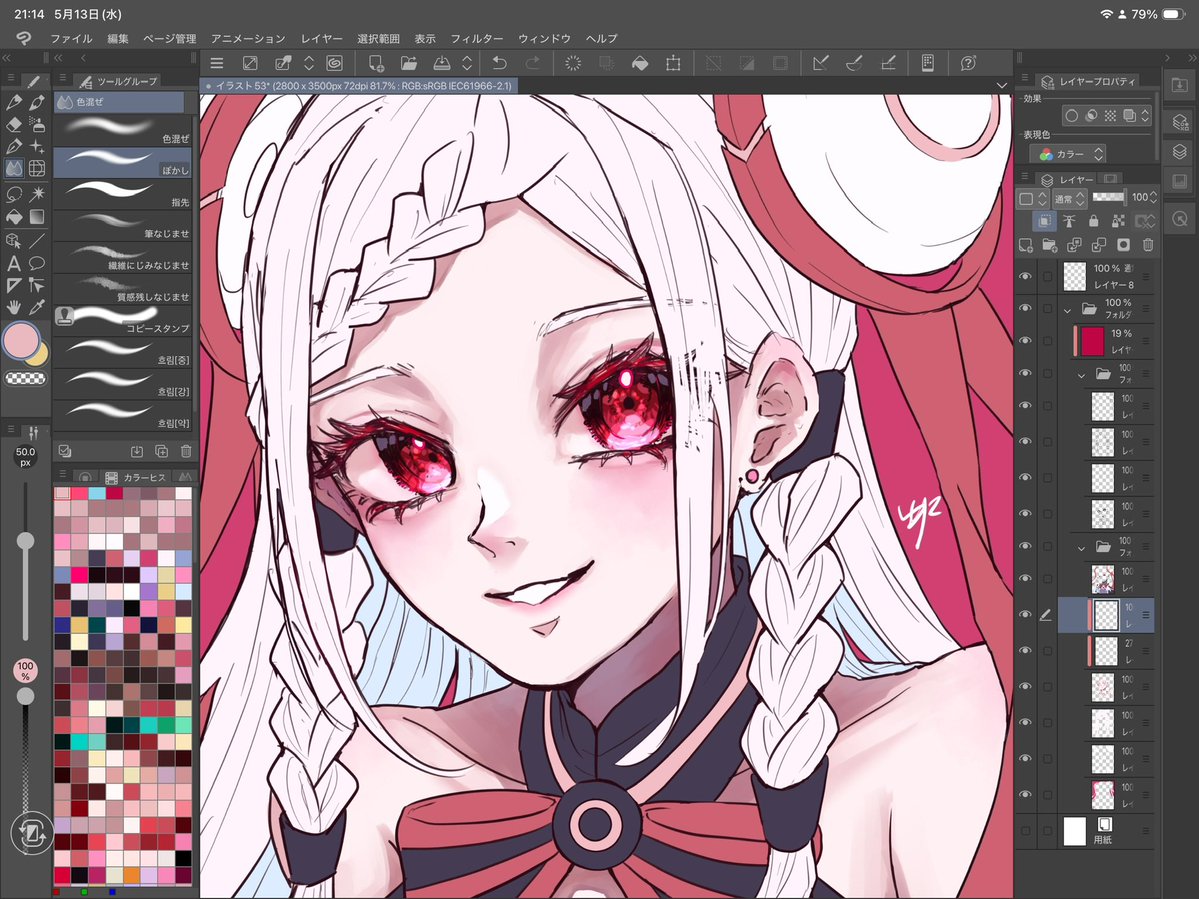Select the 筆なじませ sub tool
The height and width of the screenshot is (899, 1199).
[122, 226]
